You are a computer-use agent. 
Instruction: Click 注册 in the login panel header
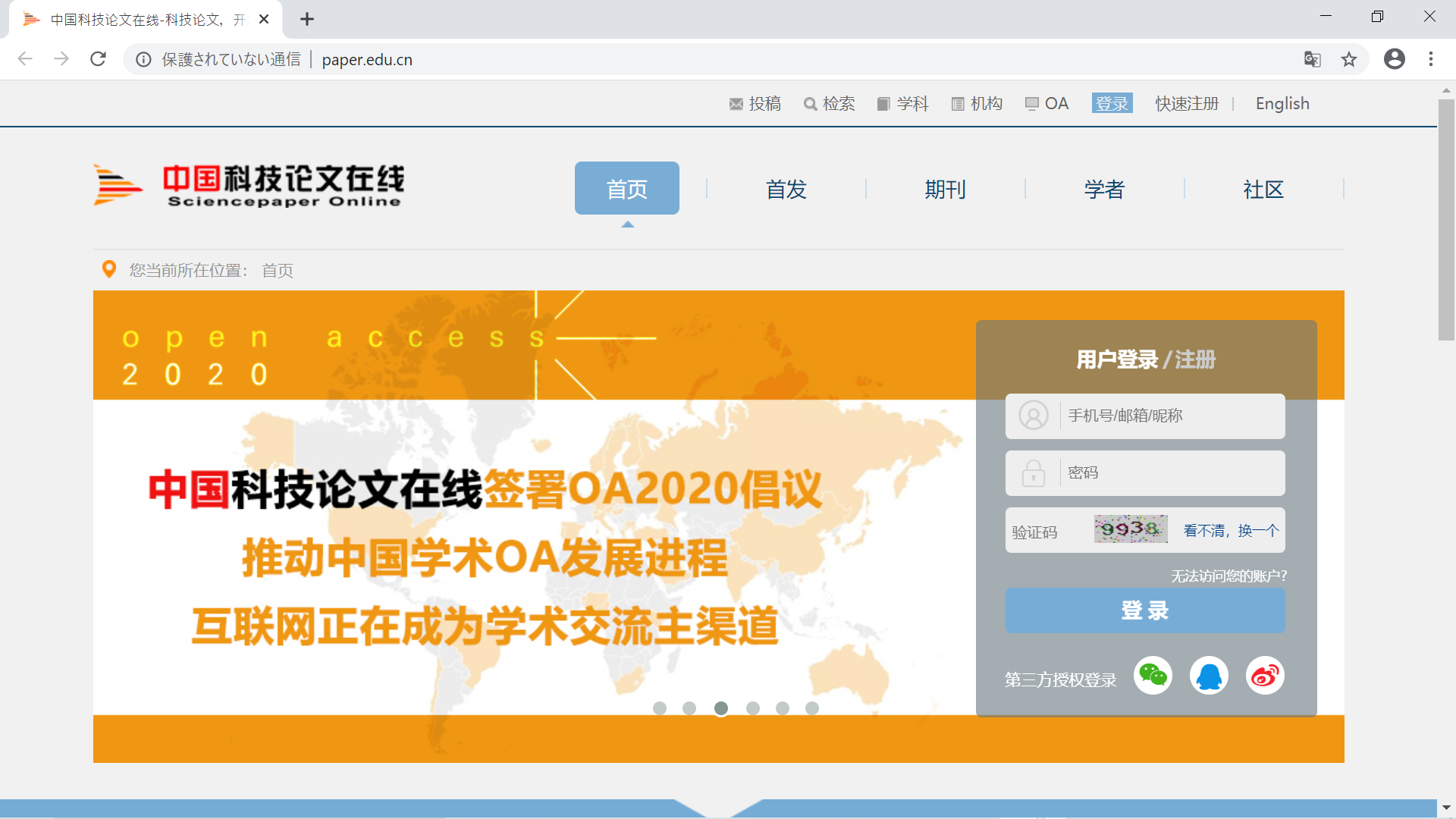pos(1195,359)
